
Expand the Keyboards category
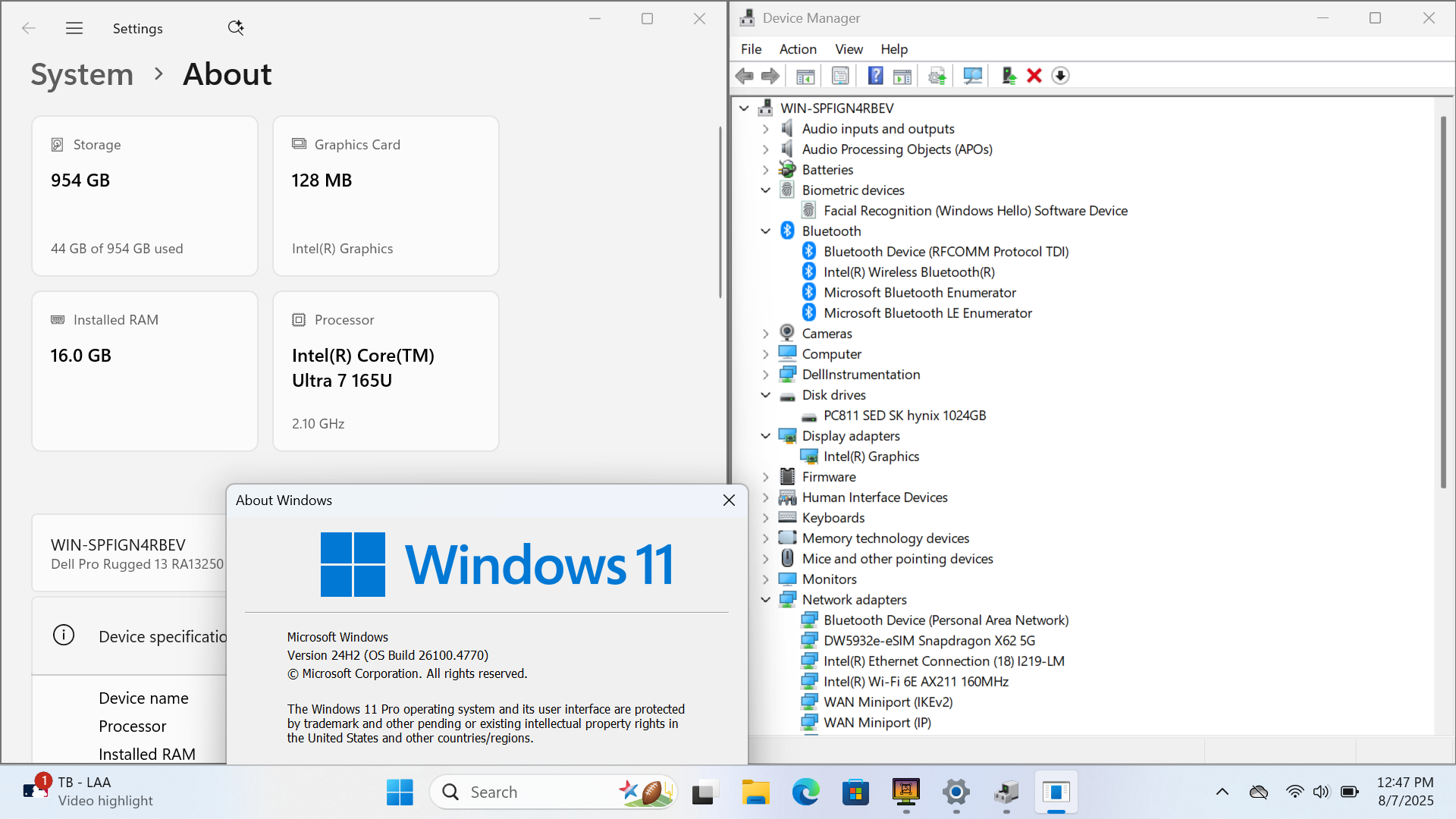pos(766,518)
